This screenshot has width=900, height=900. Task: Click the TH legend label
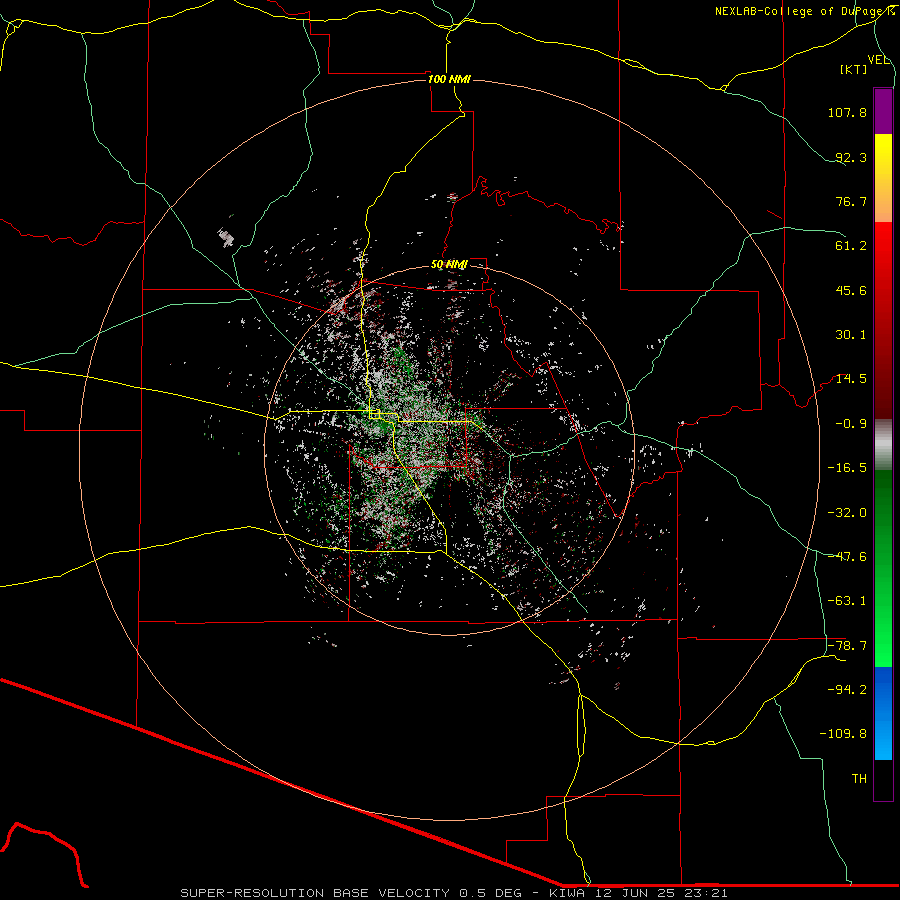(x=859, y=778)
